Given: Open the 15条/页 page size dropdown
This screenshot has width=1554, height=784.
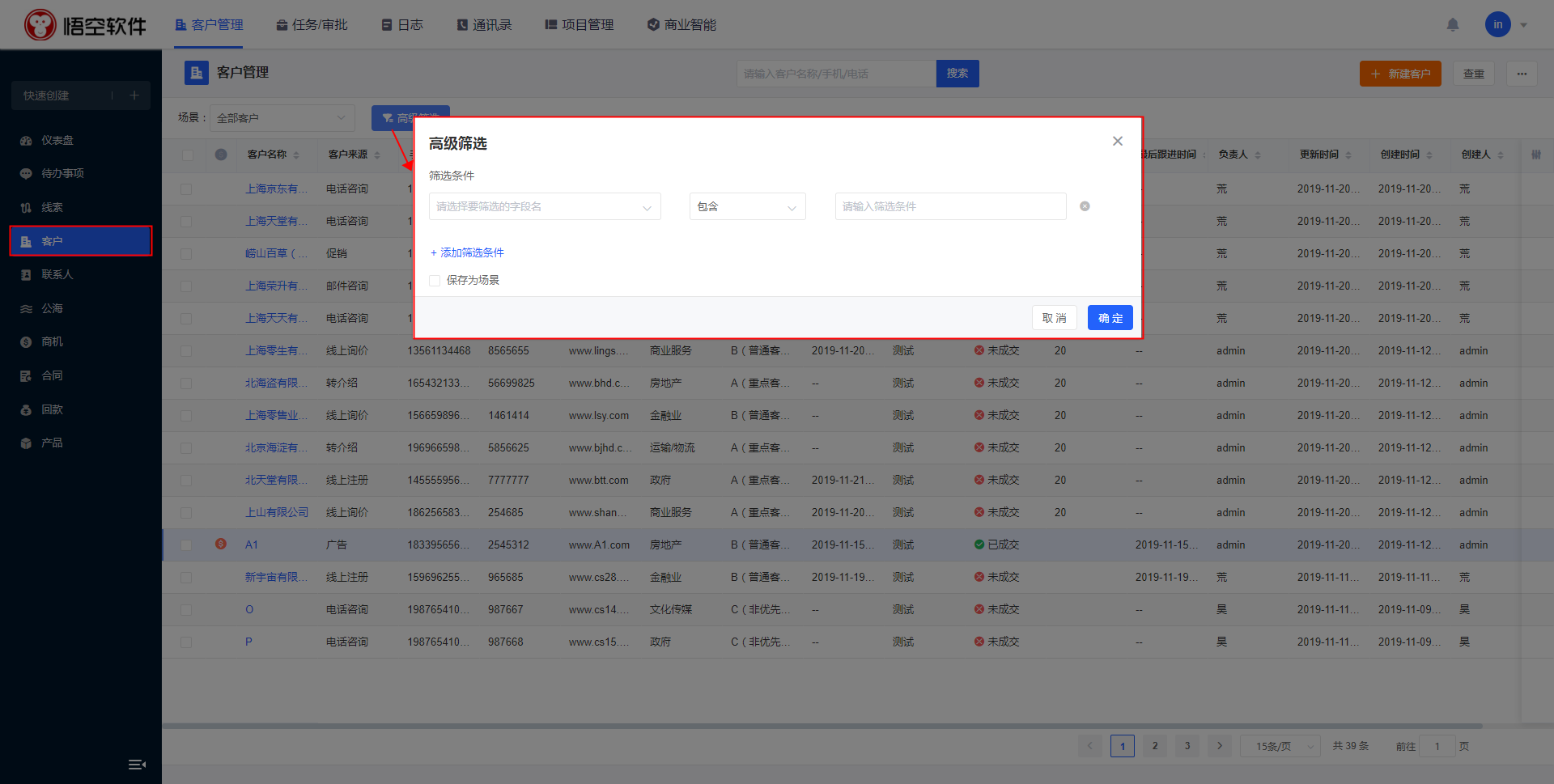Looking at the screenshot, I should pyautogui.click(x=1280, y=746).
